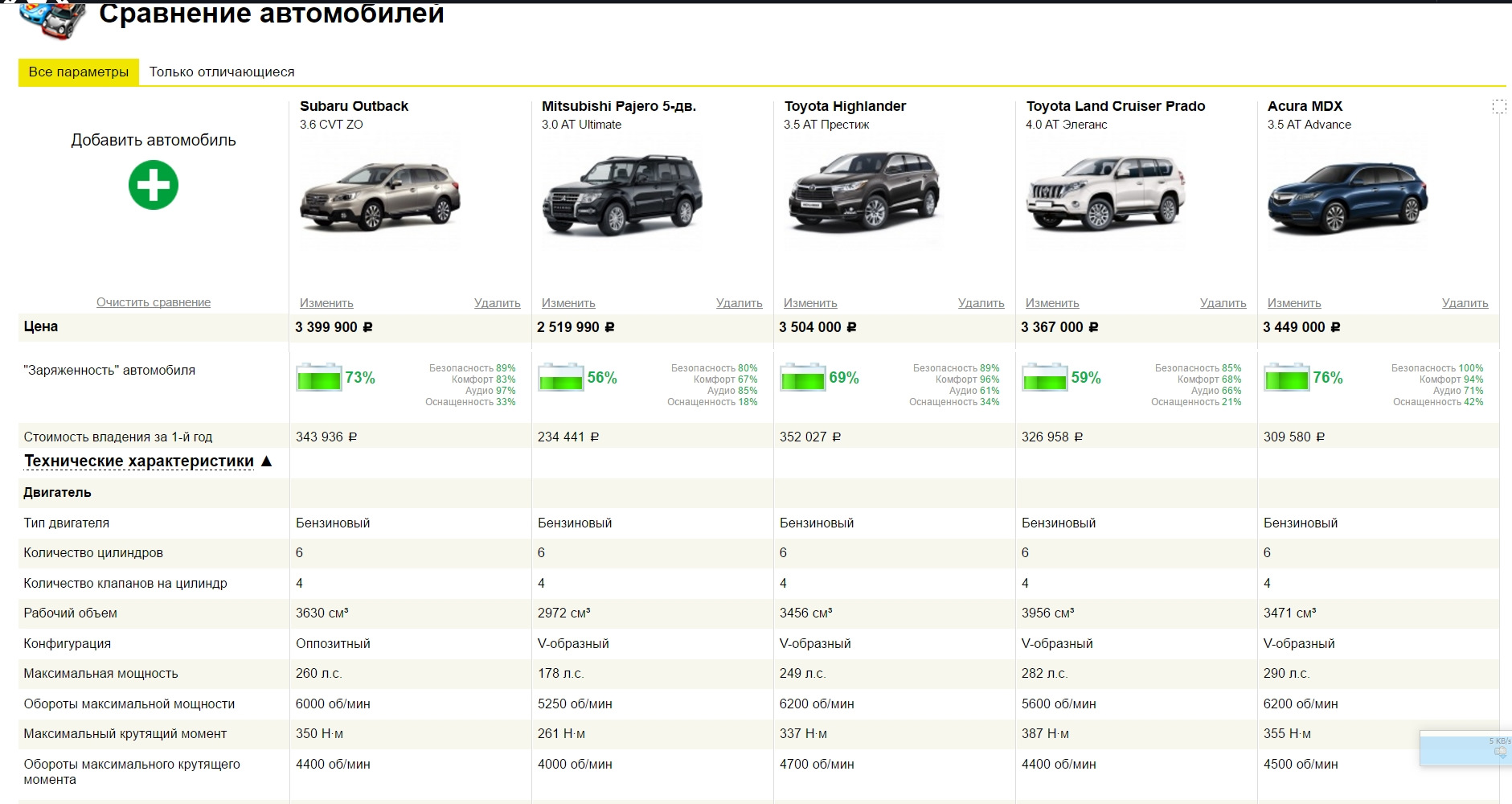Image resolution: width=1512 pixels, height=804 pixels.
Task: Click the 178 л.с. power value
Action: (x=560, y=673)
